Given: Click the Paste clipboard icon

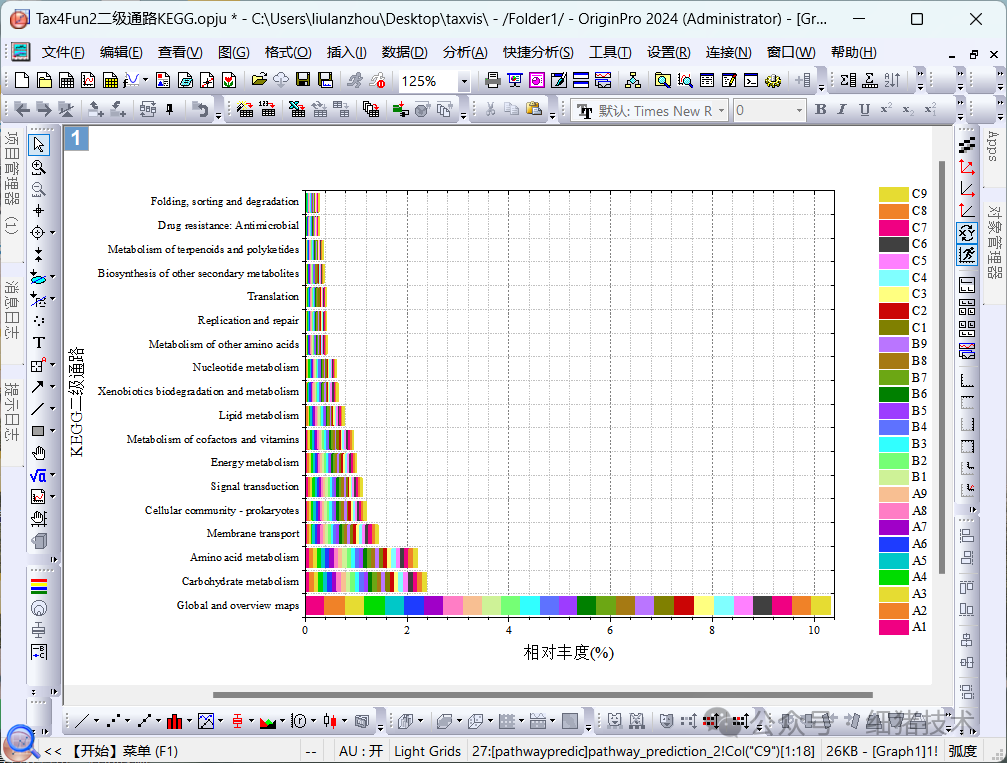Looking at the screenshot, I should (533, 110).
